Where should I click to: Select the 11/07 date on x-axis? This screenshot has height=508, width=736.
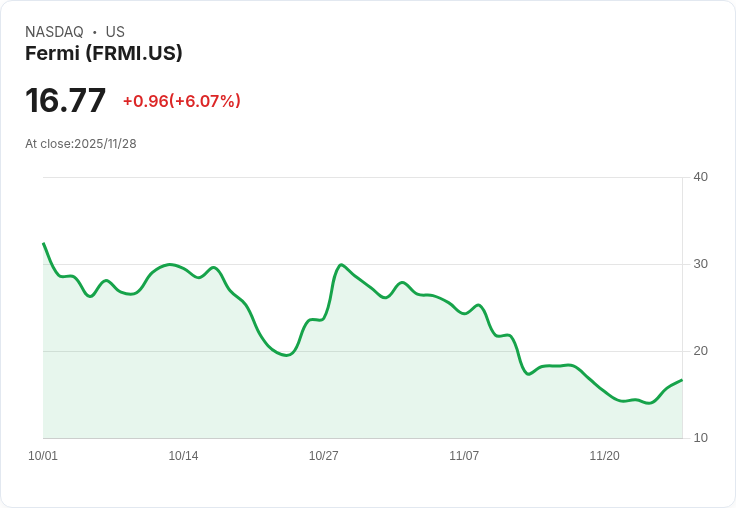pos(464,456)
